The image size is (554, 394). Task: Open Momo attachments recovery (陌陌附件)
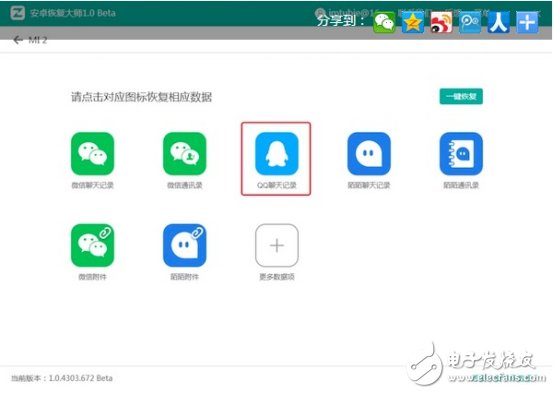click(x=184, y=245)
